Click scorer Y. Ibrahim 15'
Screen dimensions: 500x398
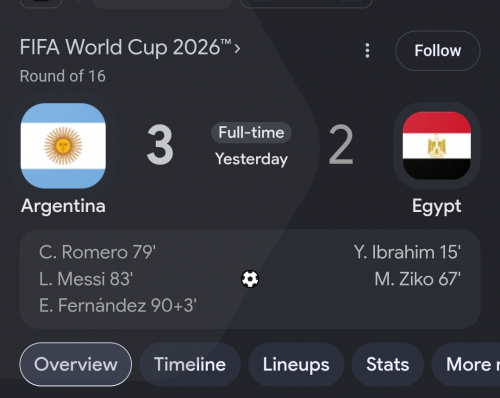click(407, 252)
